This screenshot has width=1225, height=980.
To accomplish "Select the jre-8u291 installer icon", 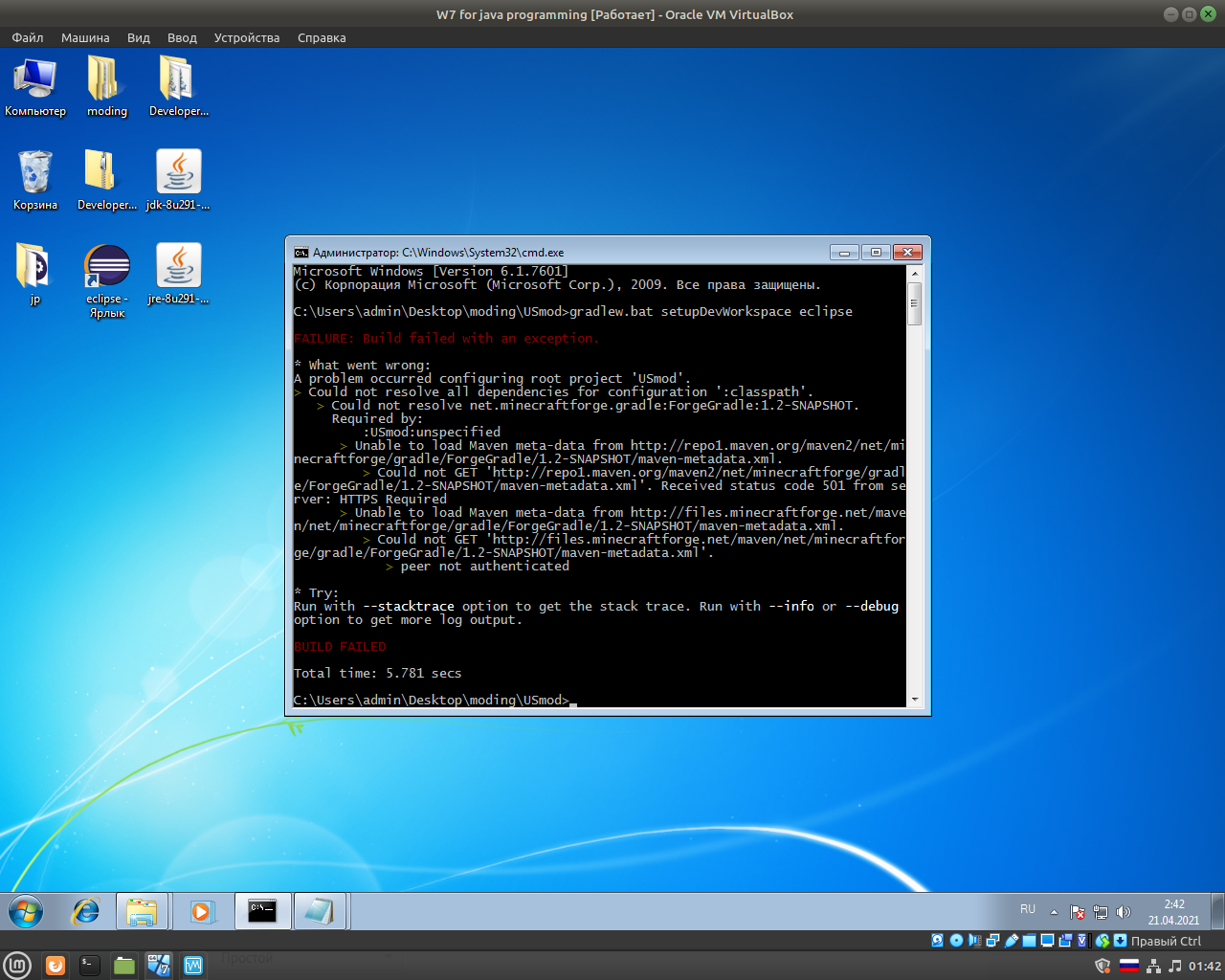I will click(178, 274).
